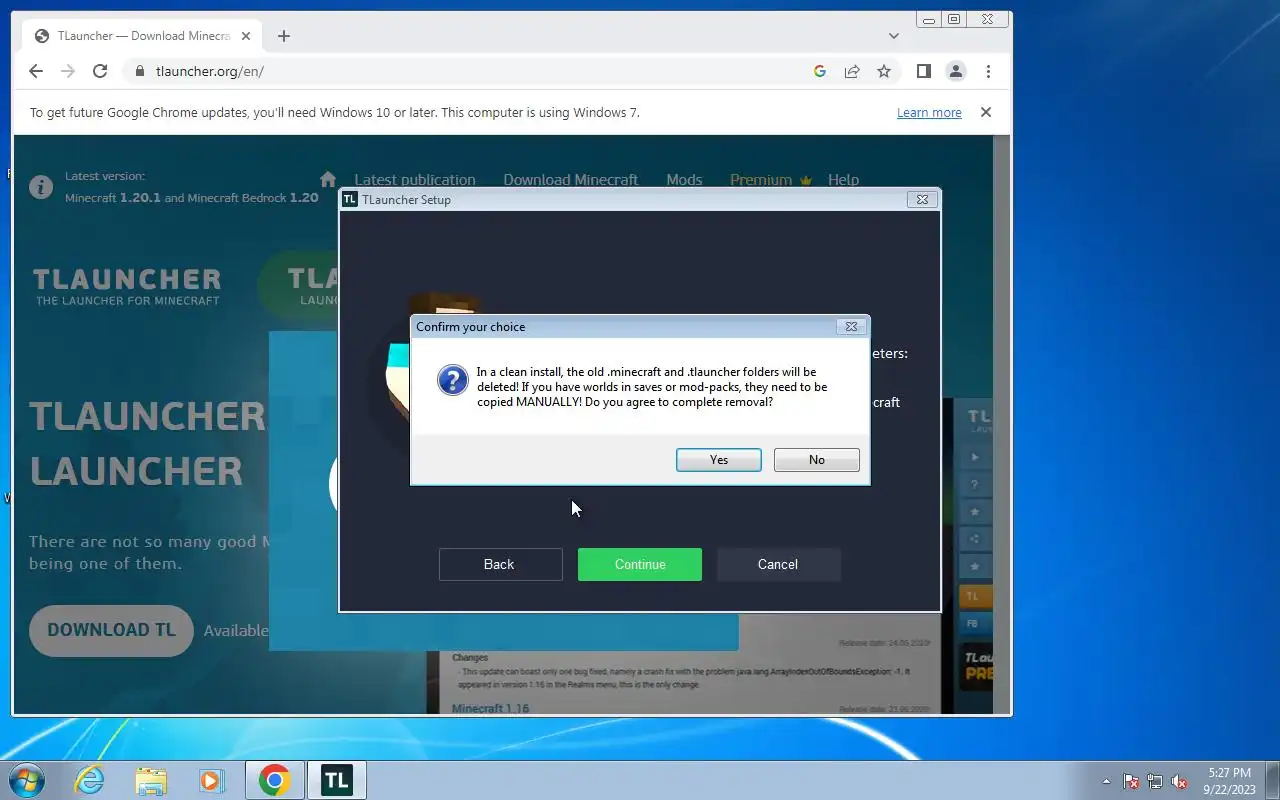Click the orange TL button in the preview sidebar

pyautogui.click(x=973, y=596)
